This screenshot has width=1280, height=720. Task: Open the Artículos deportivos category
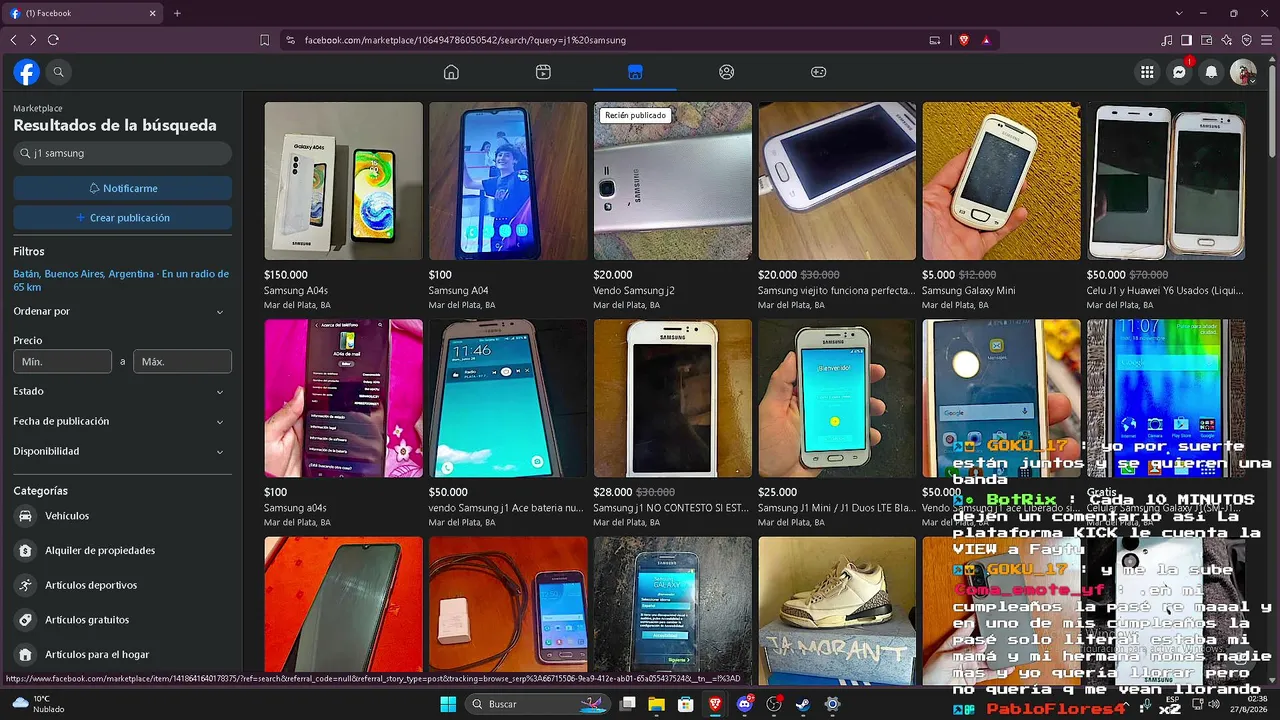(x=122, y=585)
